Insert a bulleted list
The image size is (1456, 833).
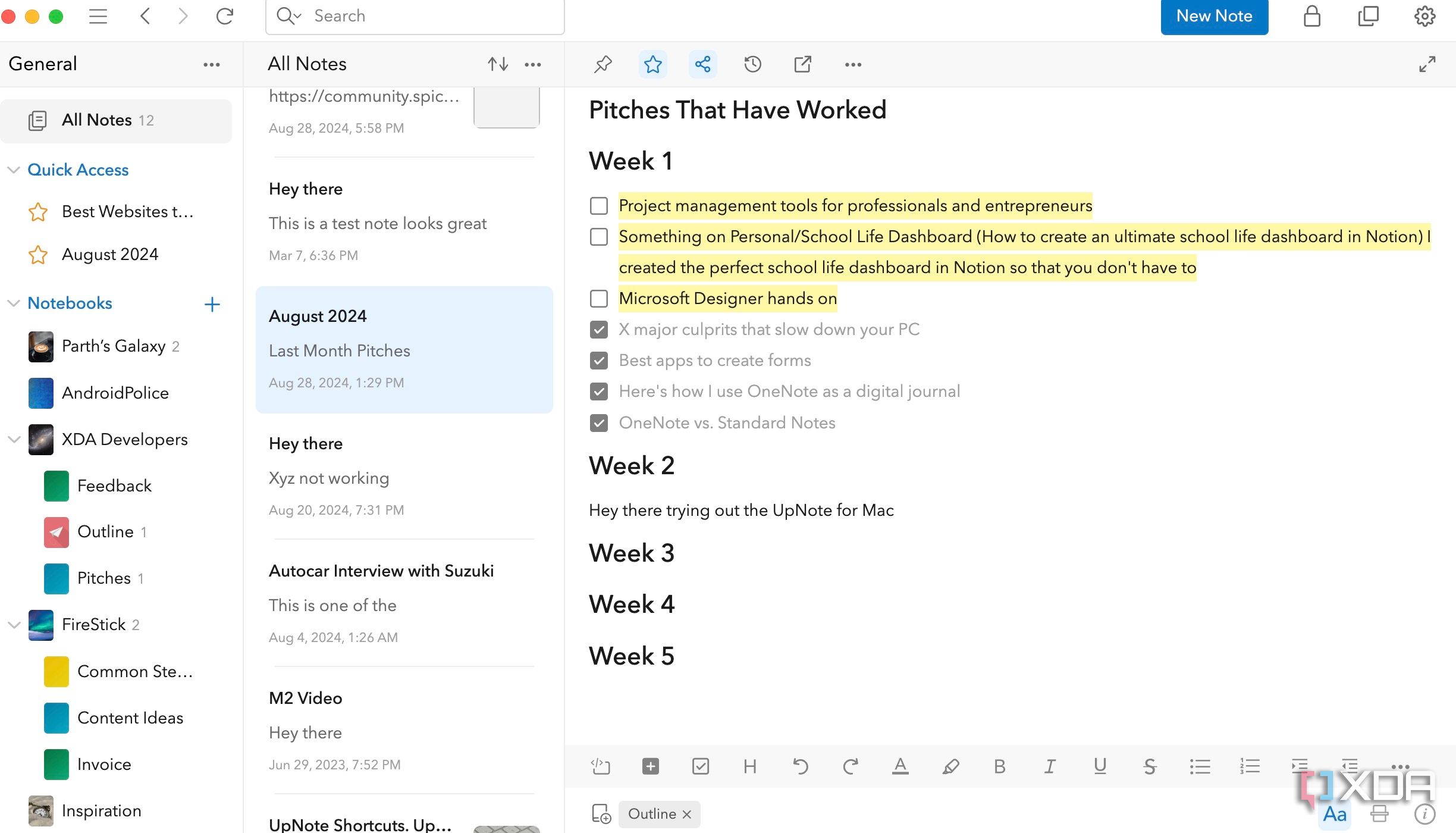tap(1200, 766)
